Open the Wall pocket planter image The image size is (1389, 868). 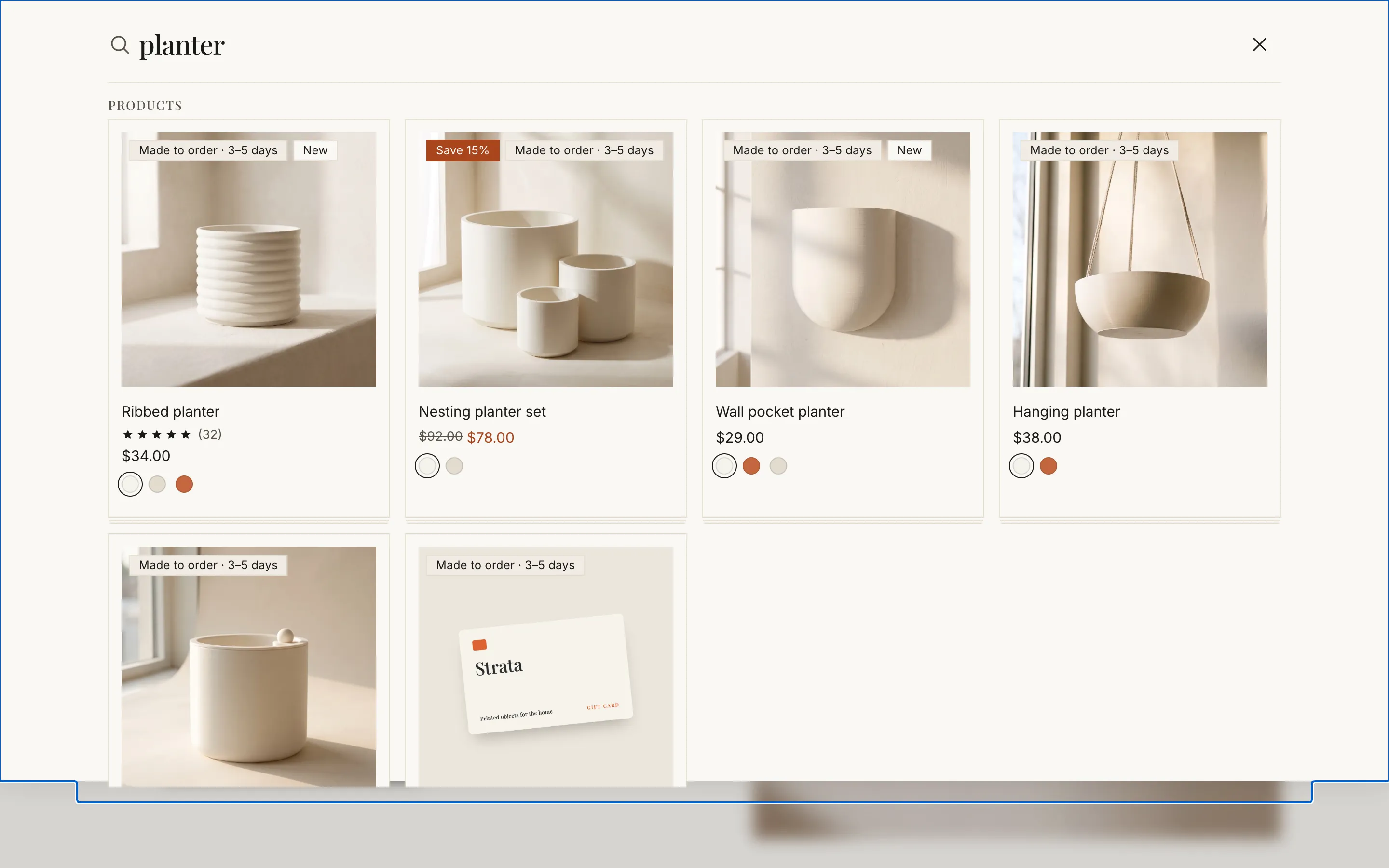coord(843,259)
